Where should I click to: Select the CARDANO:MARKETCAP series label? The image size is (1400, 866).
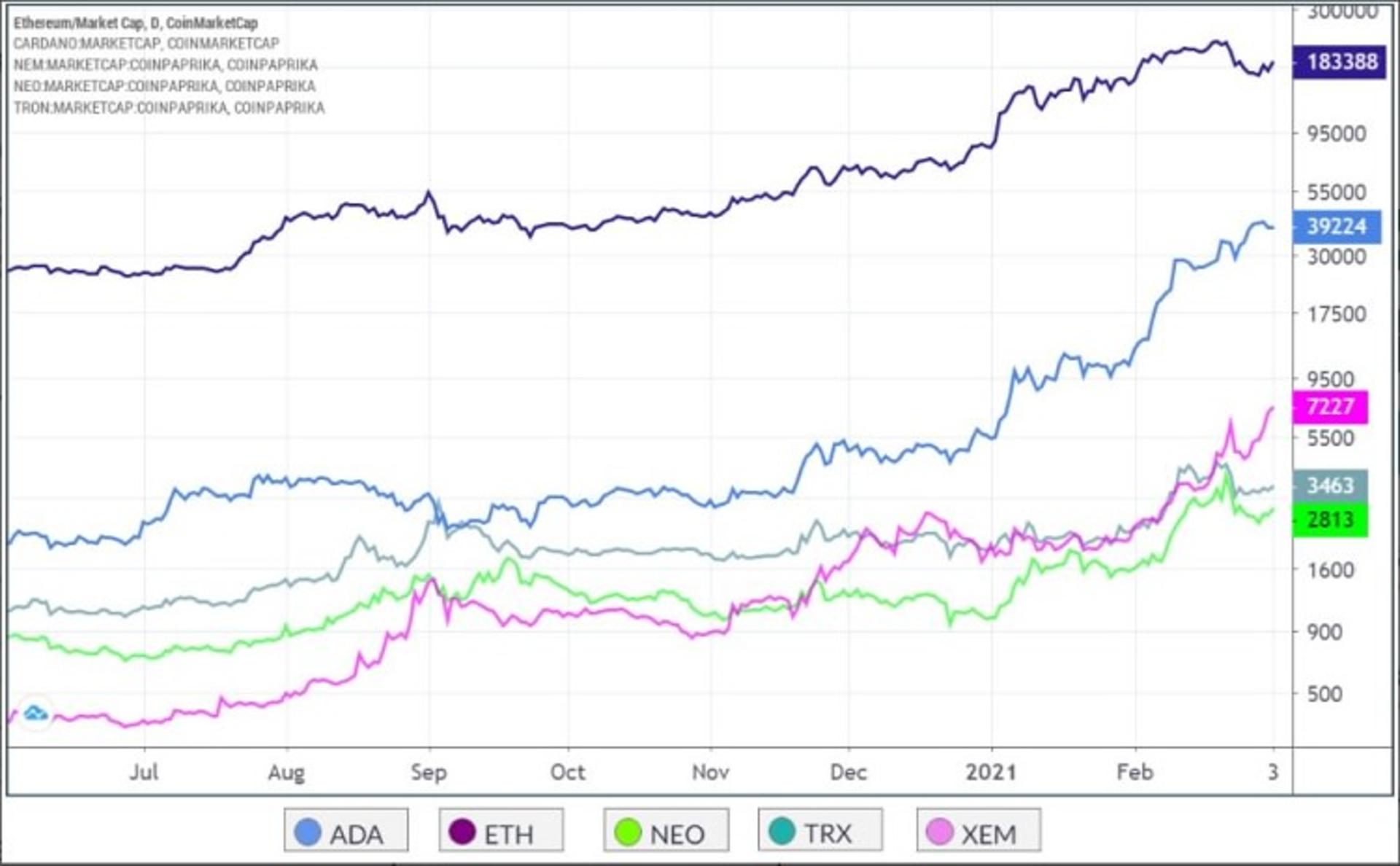pyautogui.click(x=146, y=44)
